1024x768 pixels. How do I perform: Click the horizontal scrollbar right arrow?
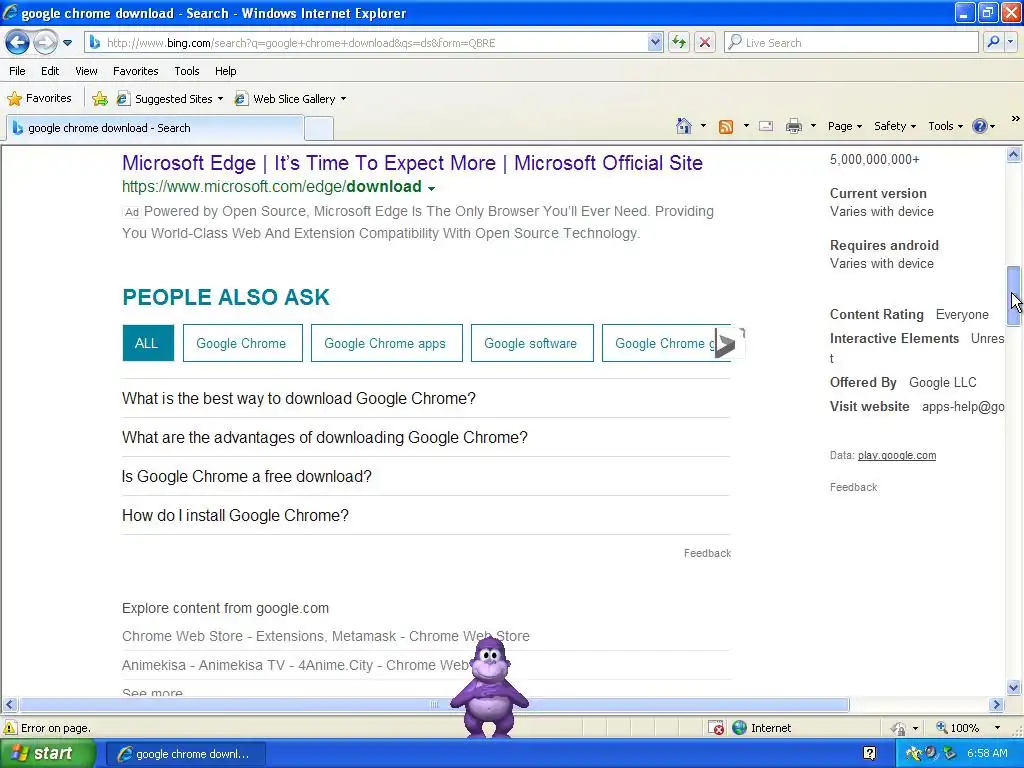point(996,705)
